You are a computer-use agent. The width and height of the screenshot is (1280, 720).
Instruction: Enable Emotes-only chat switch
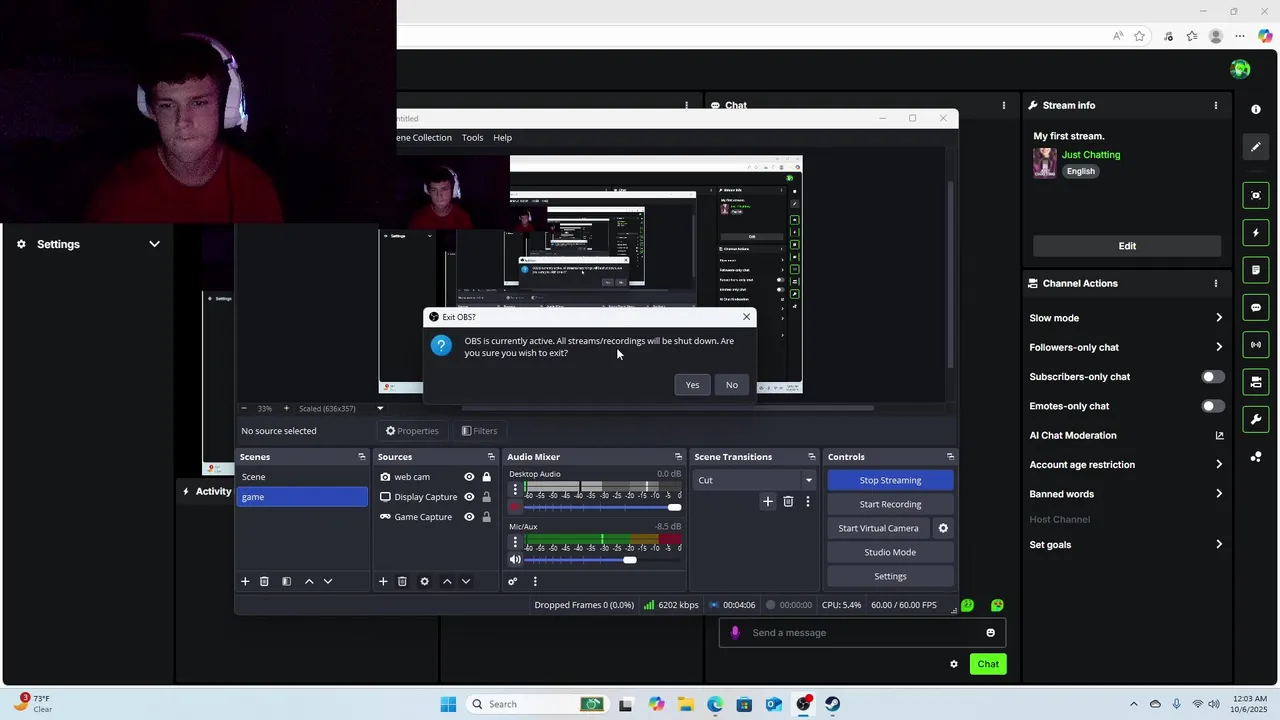click(x=1212, y=406)
